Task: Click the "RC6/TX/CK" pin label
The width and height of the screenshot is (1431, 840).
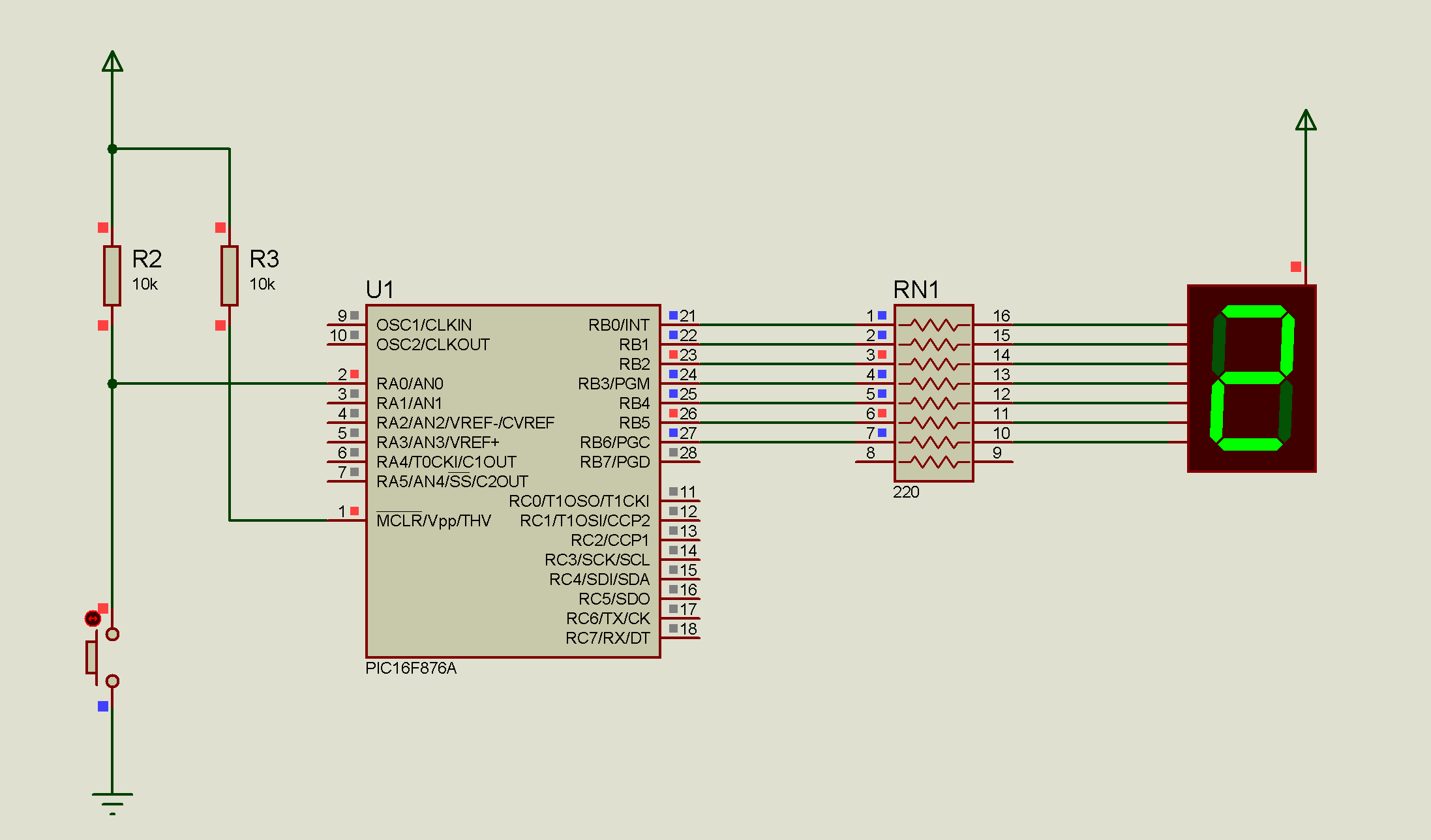Action: click(608, 618)
